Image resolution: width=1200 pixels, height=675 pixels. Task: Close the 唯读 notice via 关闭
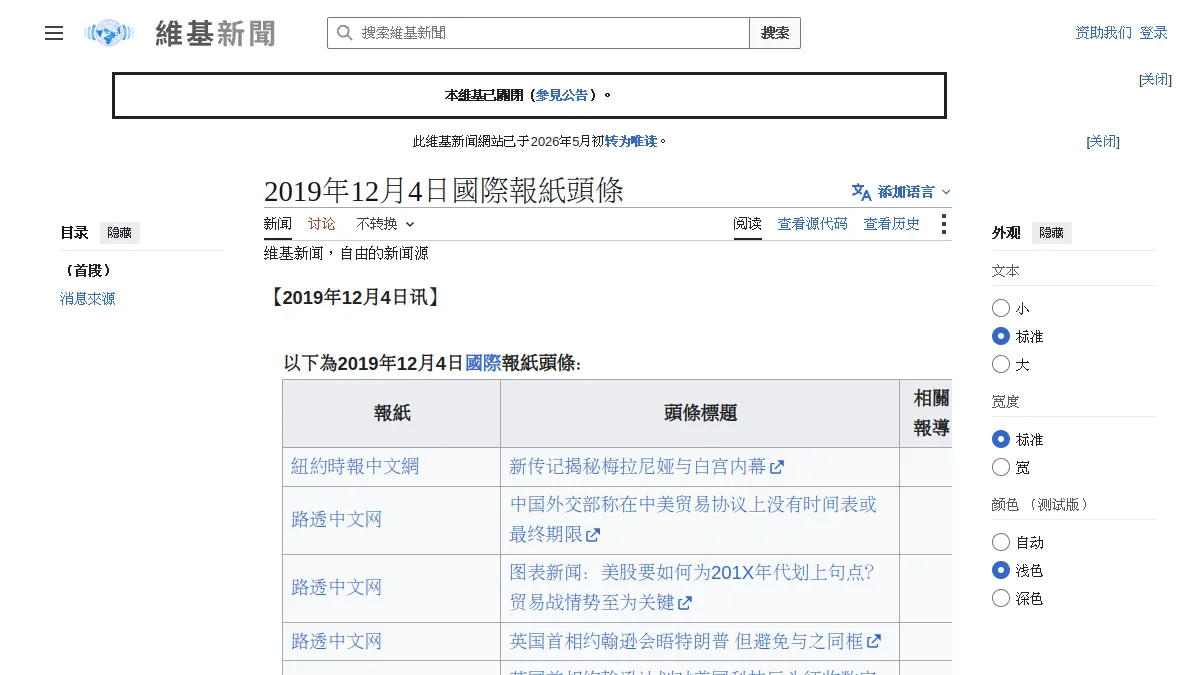coord(1103,142)
